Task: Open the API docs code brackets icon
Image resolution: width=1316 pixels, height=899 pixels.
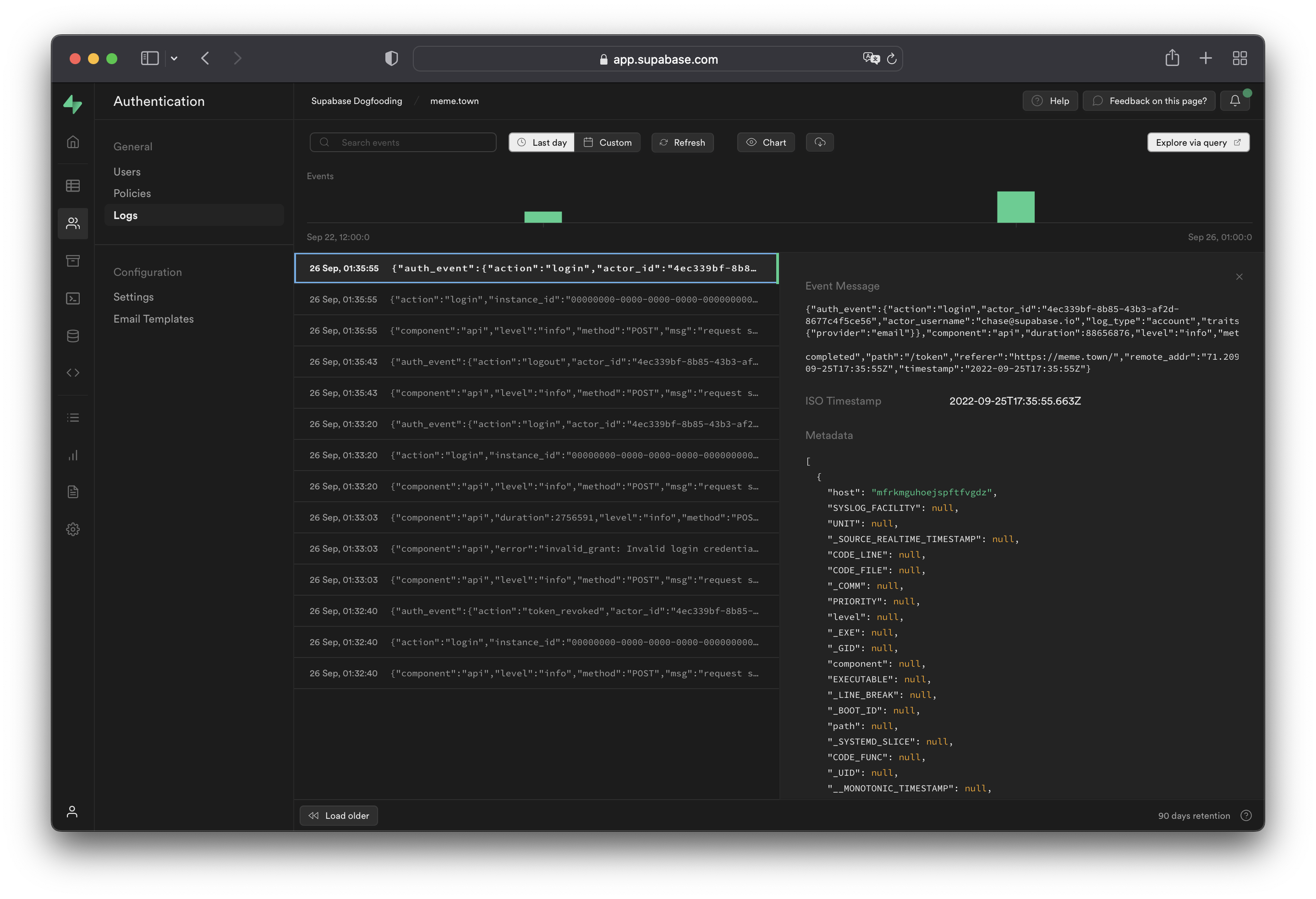Action: 73,373
